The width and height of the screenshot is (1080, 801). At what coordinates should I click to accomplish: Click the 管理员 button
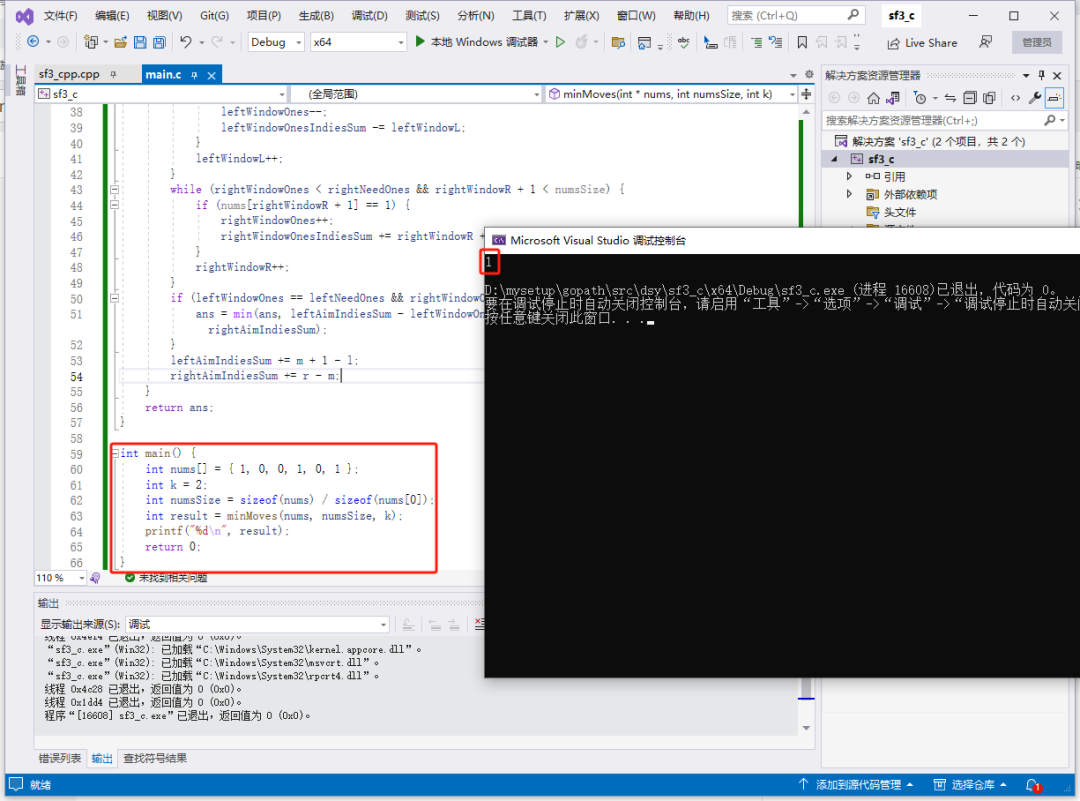(x=1037, y=42)
